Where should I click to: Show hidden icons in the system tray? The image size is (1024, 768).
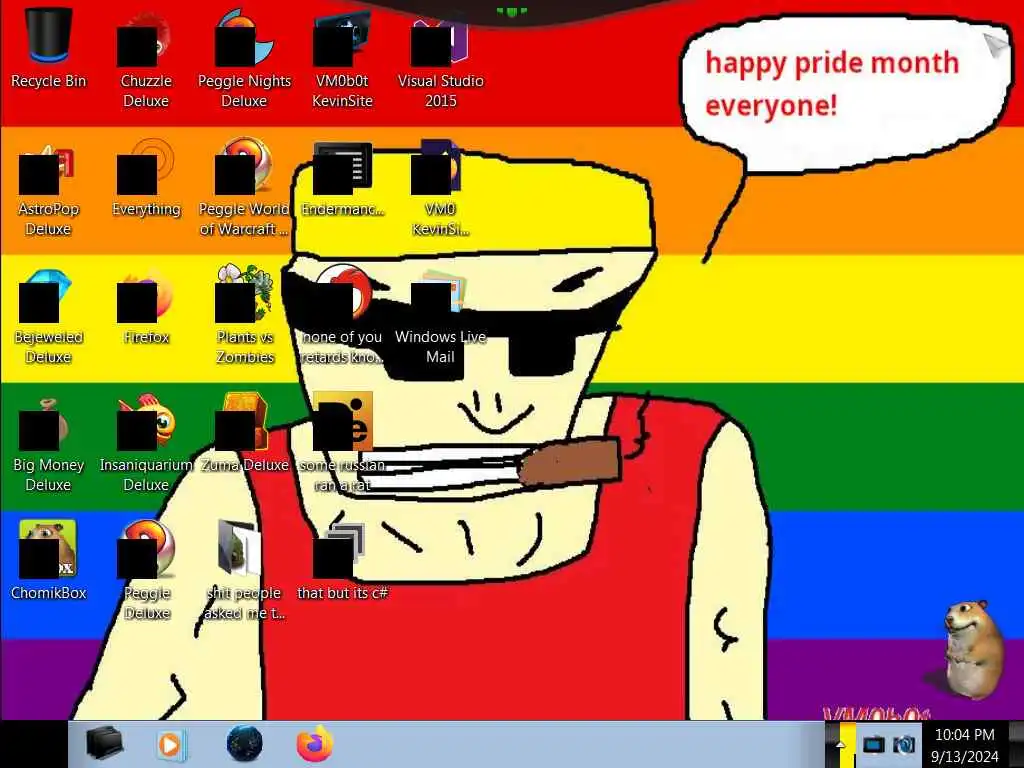coord(840,744)
